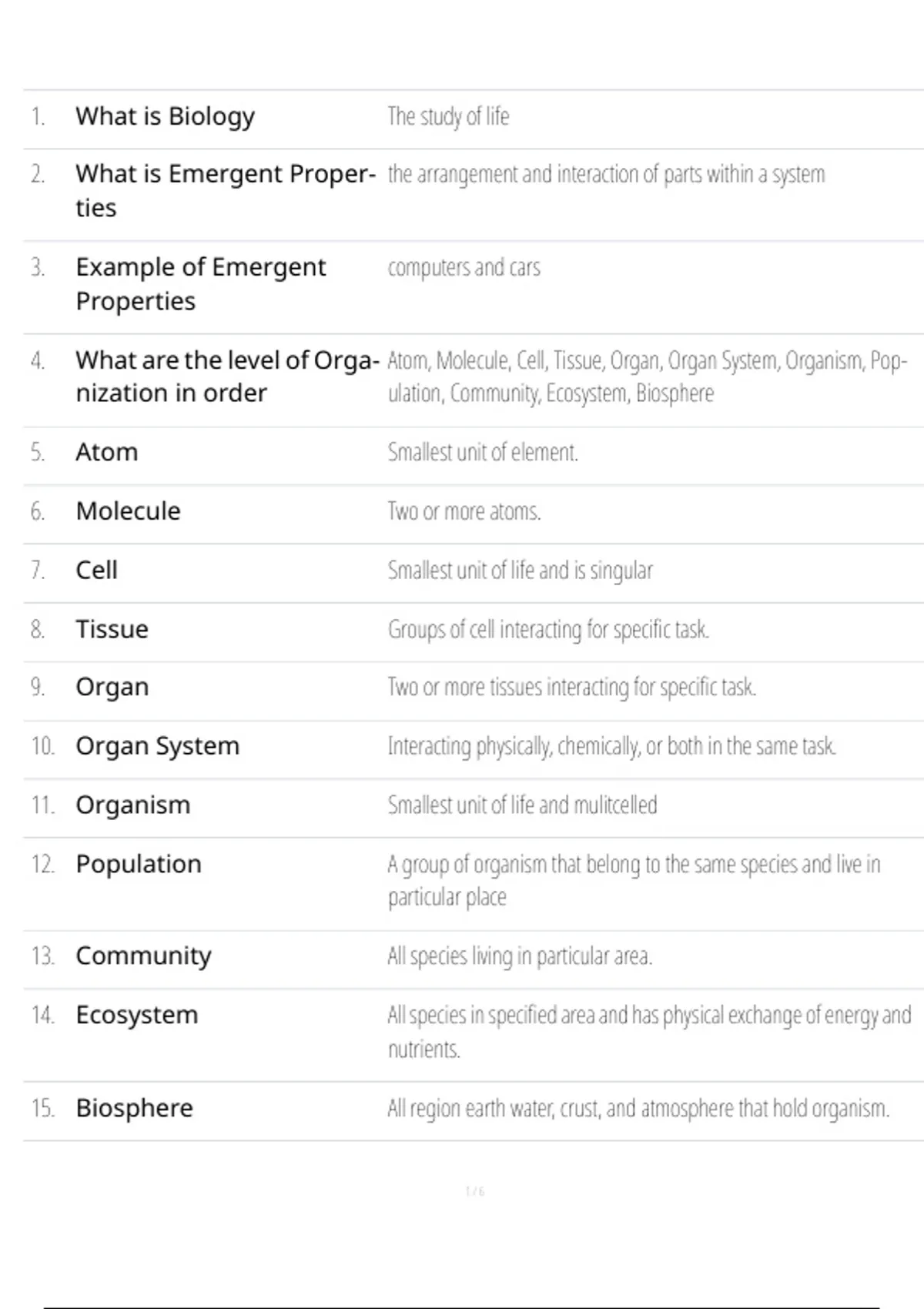
Task: Select the "Organism" term
Action: (132, 805)
